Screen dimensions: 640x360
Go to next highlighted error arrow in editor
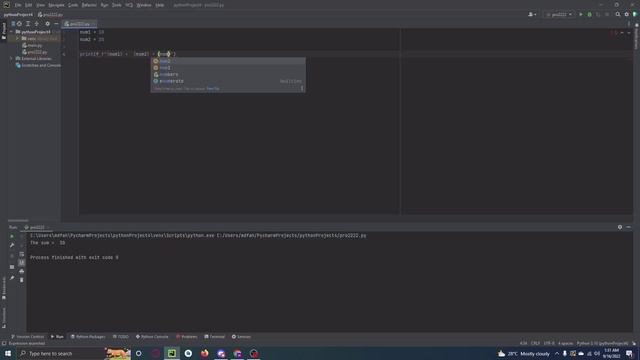[629, 33]
